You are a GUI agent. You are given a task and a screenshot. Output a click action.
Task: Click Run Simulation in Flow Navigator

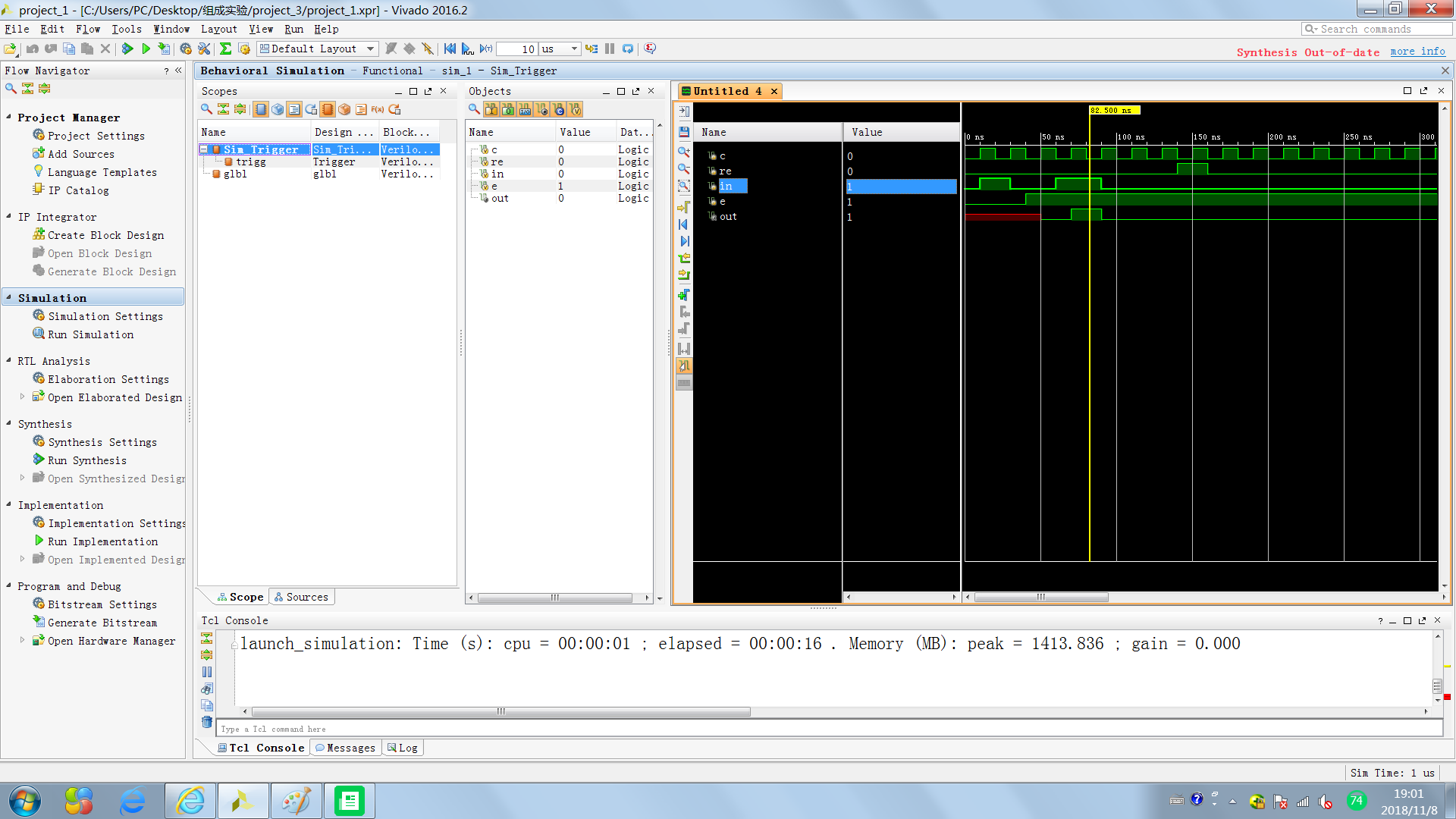tap(90, 334)
